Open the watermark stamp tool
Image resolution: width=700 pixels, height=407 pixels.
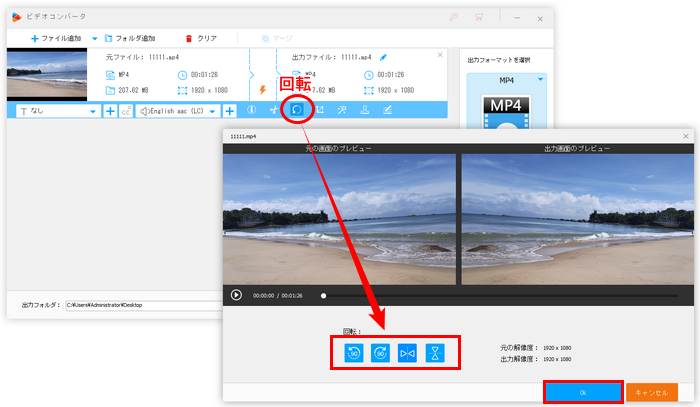click(365, 110)
